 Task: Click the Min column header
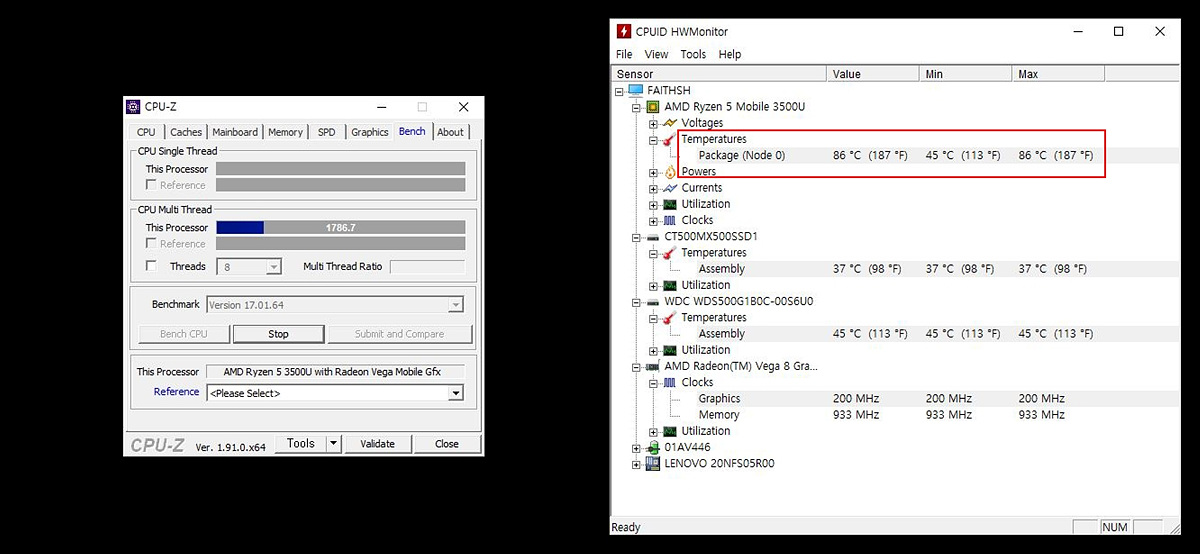pos(967,74)
